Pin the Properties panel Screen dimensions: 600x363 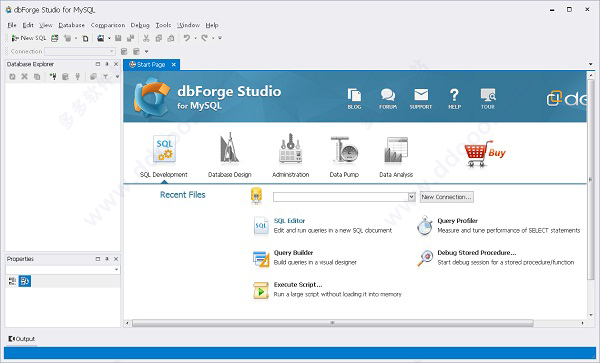coord(107,259)
